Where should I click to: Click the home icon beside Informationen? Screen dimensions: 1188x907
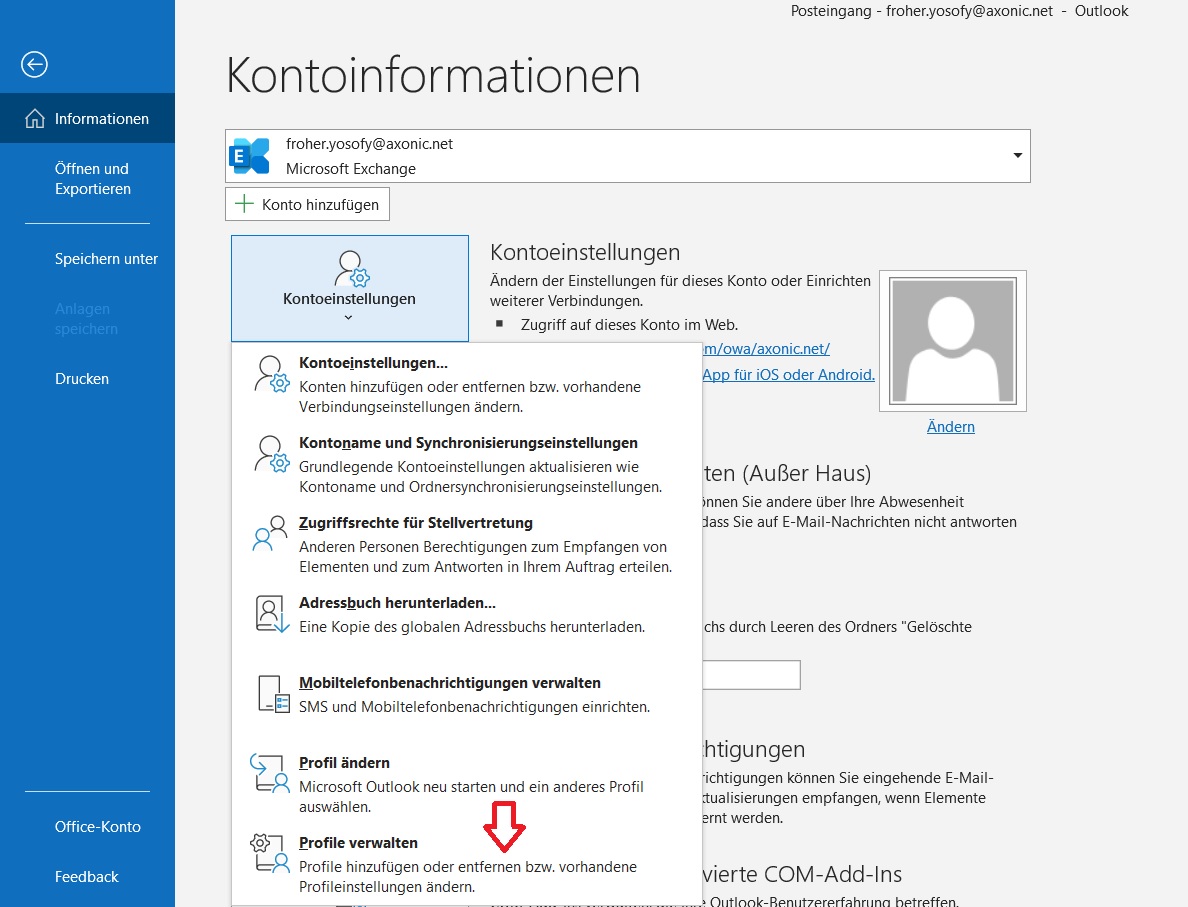point(35,118)
